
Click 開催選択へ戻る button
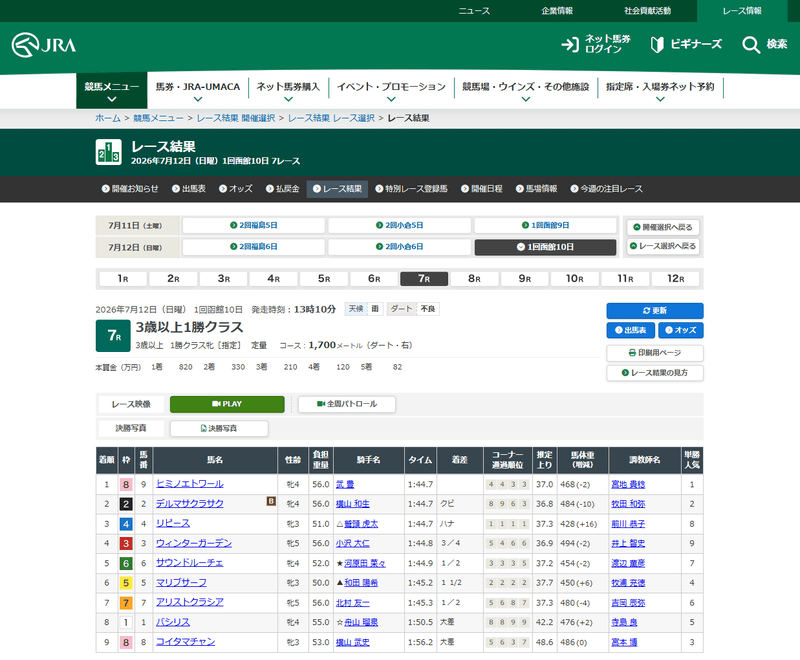coord(663,227)
